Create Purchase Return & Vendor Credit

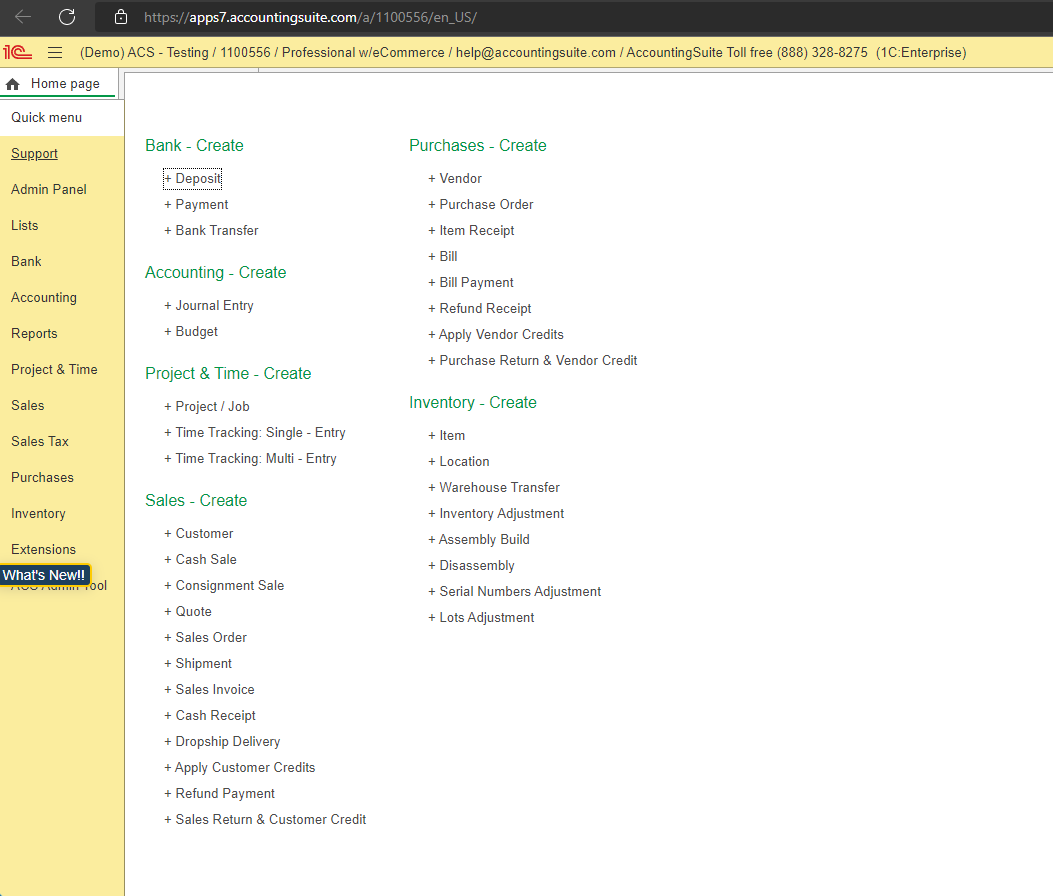(533, 361)
